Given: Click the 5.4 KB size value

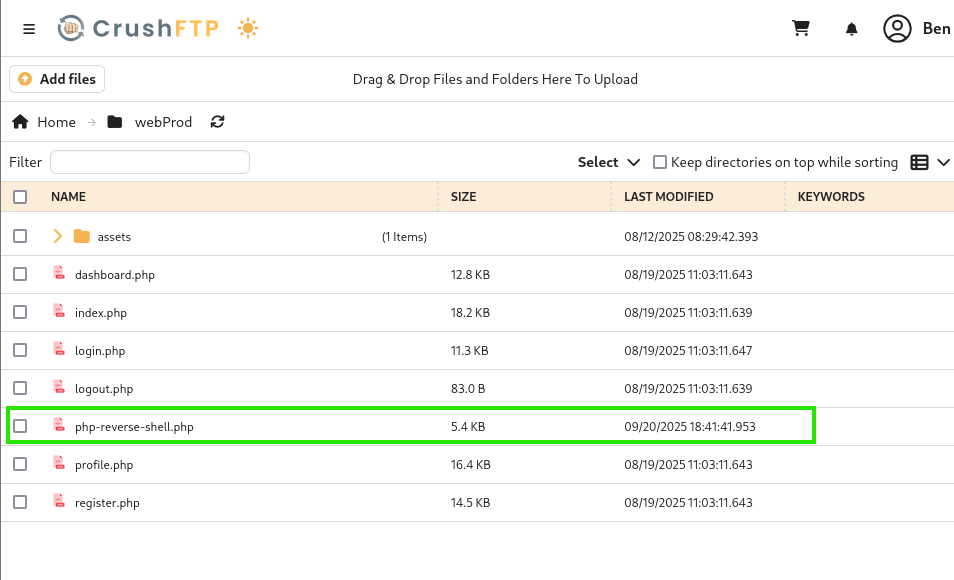Looking at the screenshot, I should click(468, 427).
